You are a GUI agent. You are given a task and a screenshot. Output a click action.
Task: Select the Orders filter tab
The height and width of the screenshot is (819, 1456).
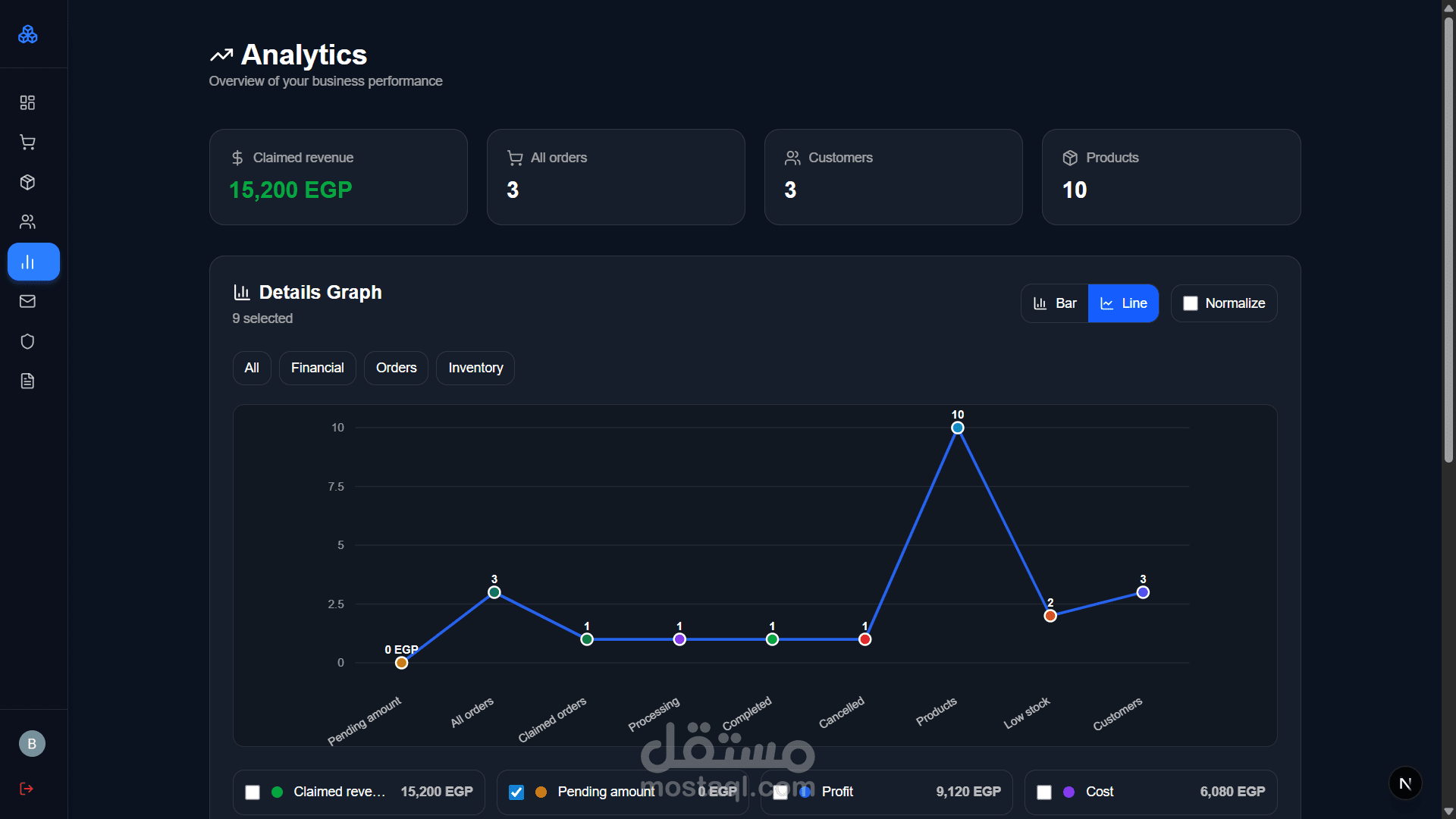click(x=396, y=368)
